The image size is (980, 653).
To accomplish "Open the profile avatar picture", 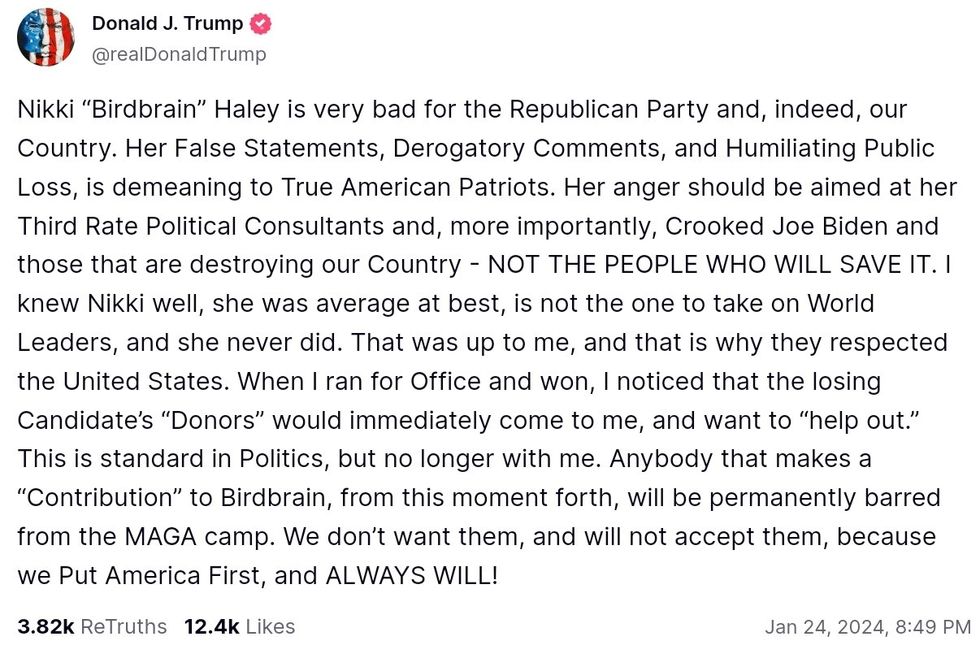I will tap(45, 38).
